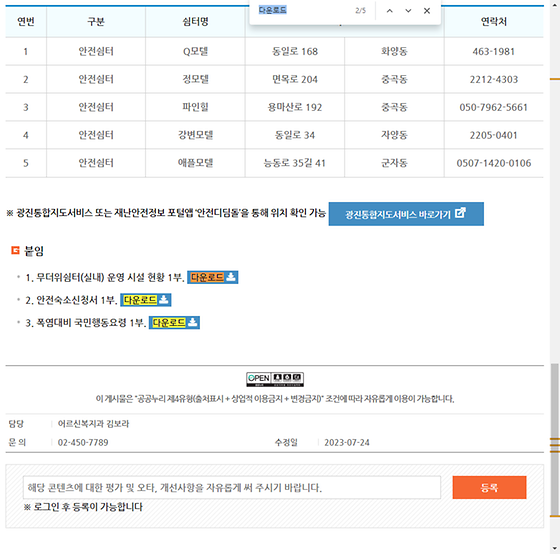Click inquiry number 02-450-7789
This screenshot has width=560, height=554.
83,443
